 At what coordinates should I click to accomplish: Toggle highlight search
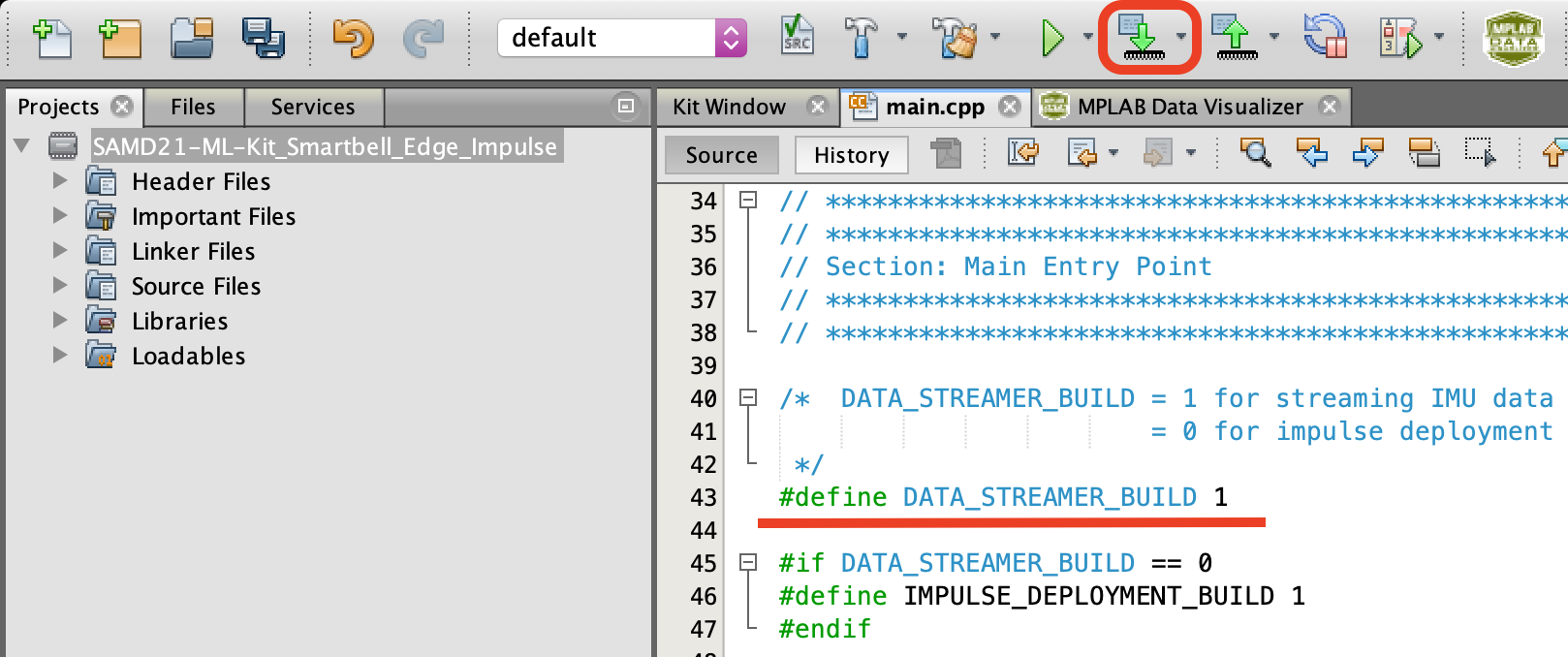click(1424, 152)
